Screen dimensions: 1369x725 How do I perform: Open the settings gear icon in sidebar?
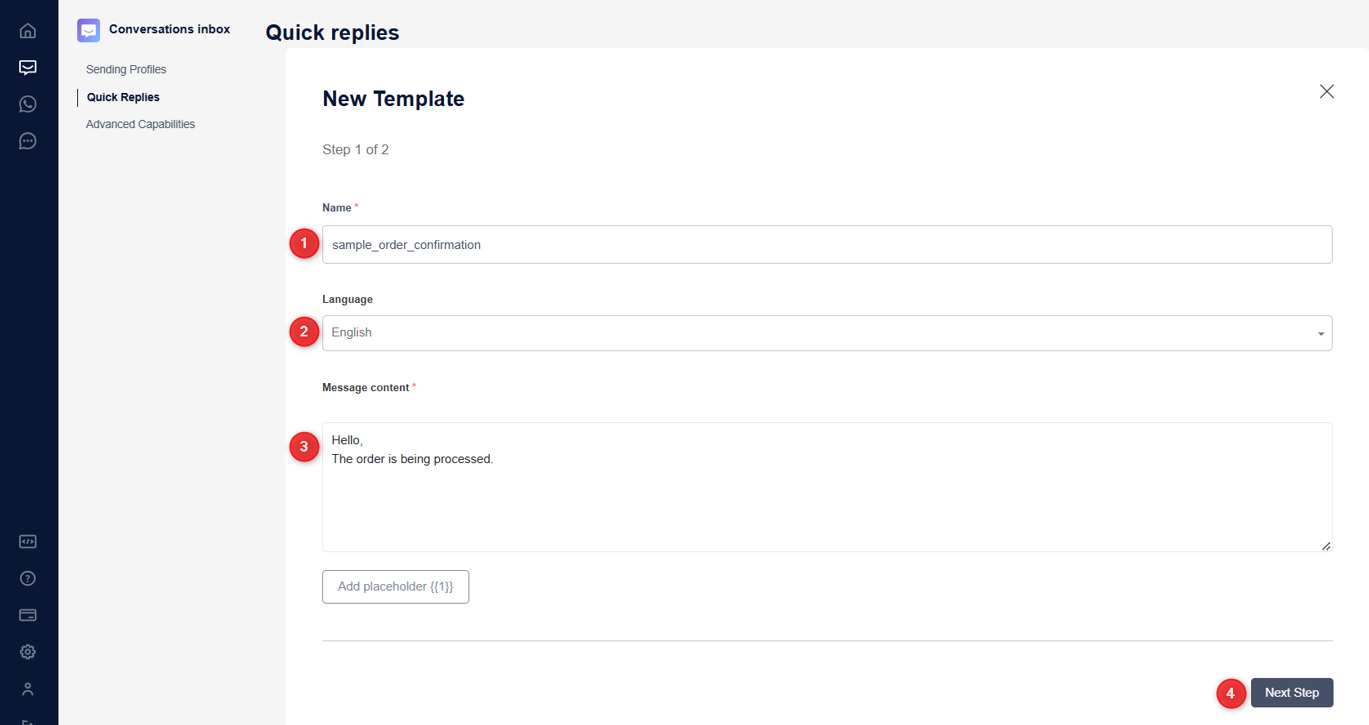(x=28, y=652)
